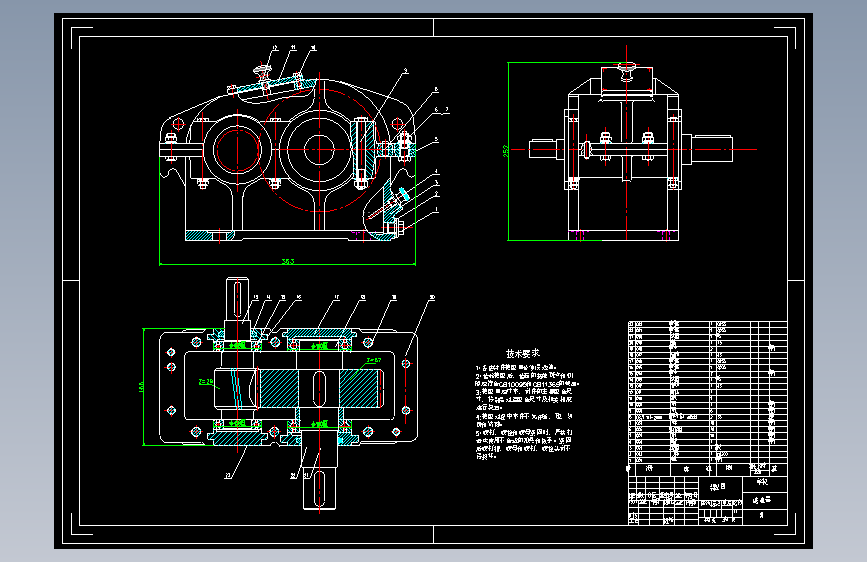Image resolution: width=867 pixels, height=562 pixels.
Task: Select the large red pitch circle of gear
Action: click(320, 149)
